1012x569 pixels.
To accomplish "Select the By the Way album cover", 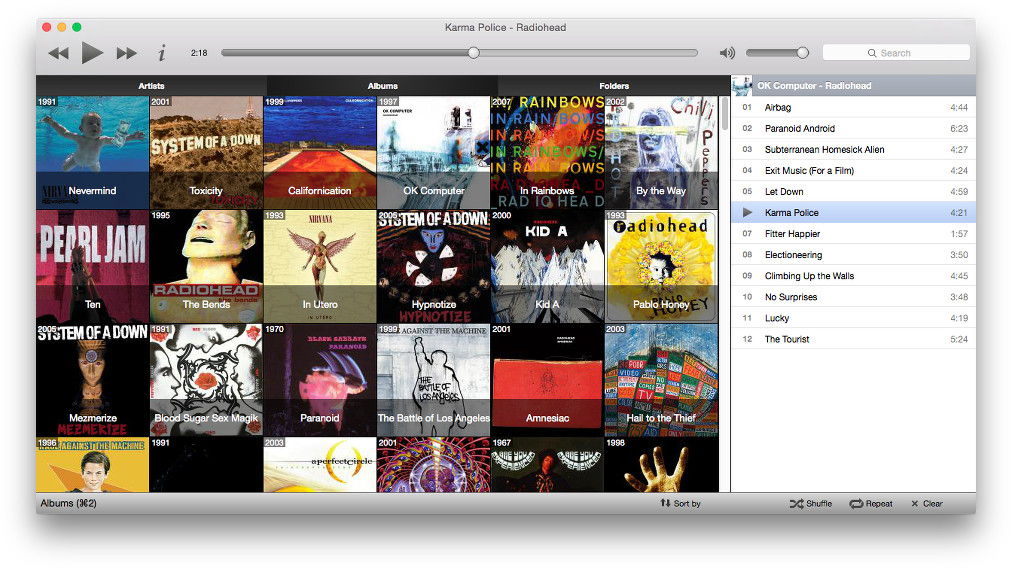I will click(661, 152).
